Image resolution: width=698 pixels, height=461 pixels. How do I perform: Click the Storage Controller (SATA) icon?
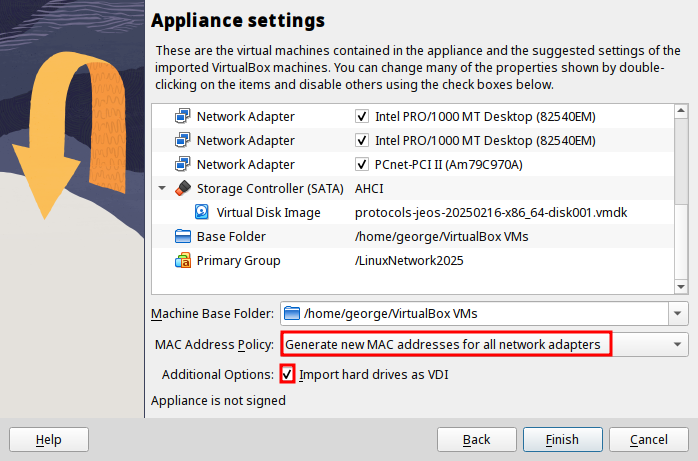(183, 188)
